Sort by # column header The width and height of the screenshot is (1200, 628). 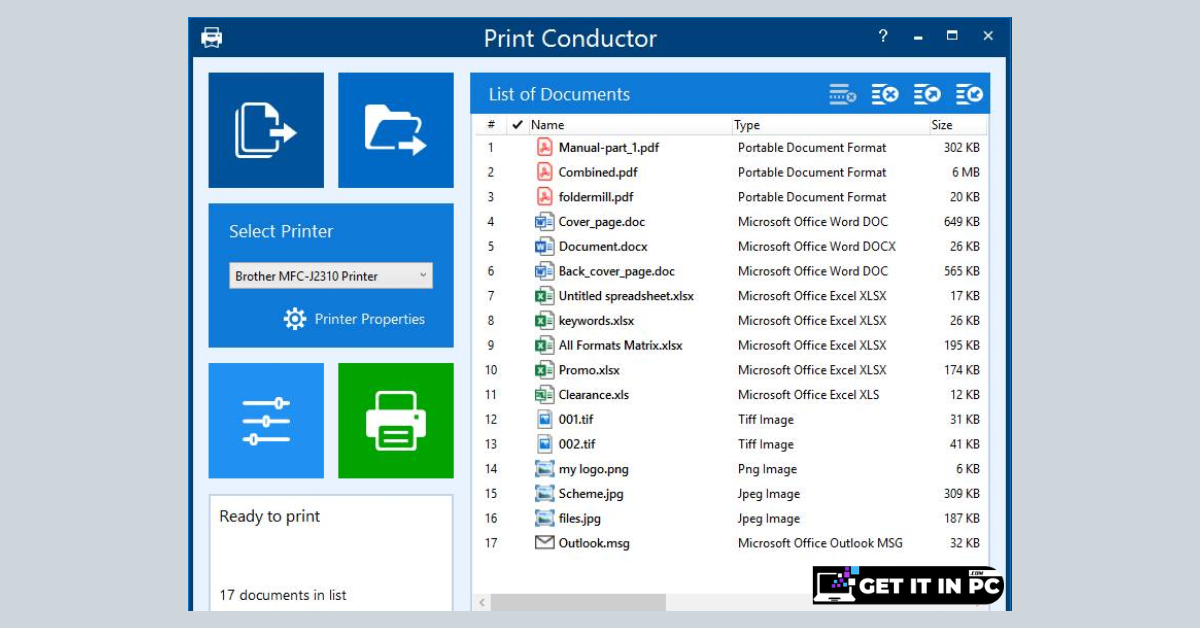pos(491,125)
